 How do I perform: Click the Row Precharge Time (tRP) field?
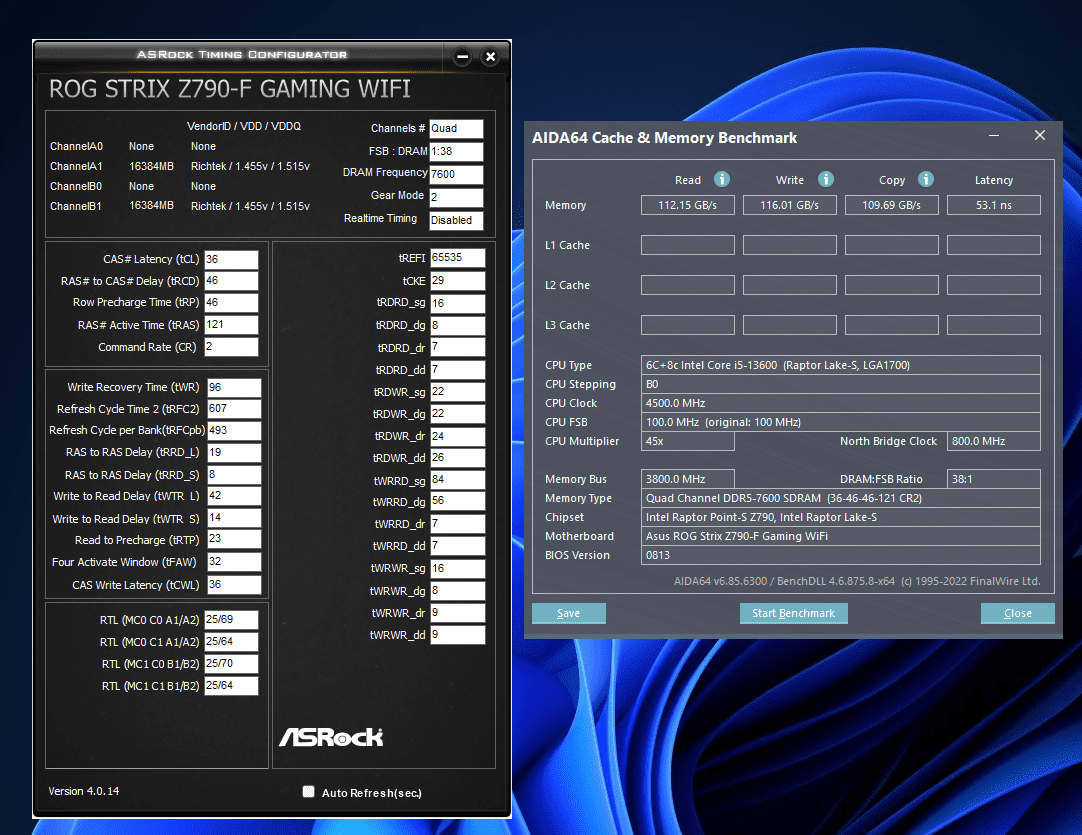tap(231, 302)
